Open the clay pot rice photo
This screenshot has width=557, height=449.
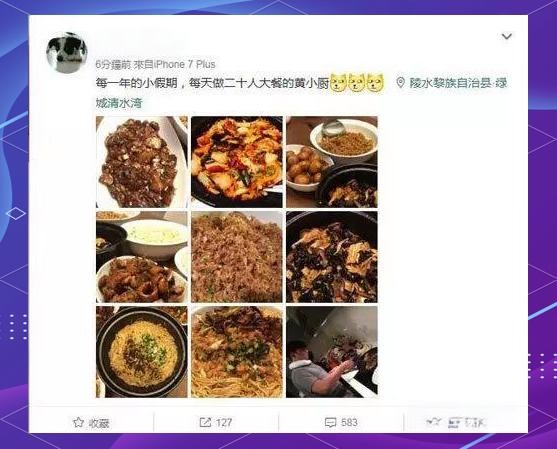pyautogui.click(x=142, y=352)
